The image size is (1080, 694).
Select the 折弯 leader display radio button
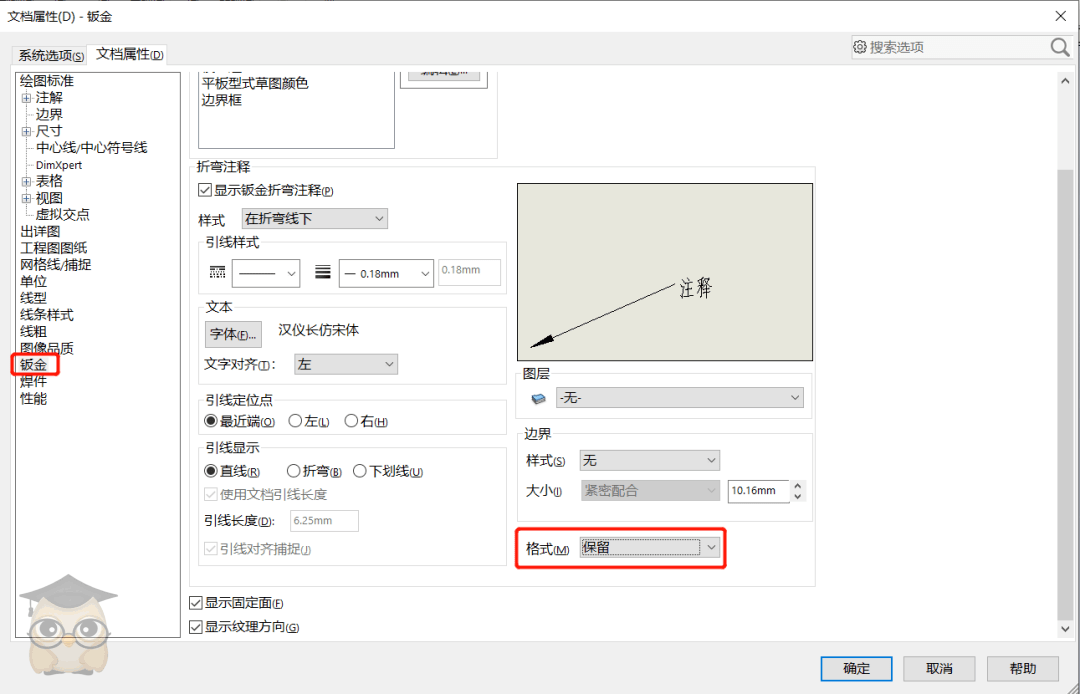tap(294, 471)
